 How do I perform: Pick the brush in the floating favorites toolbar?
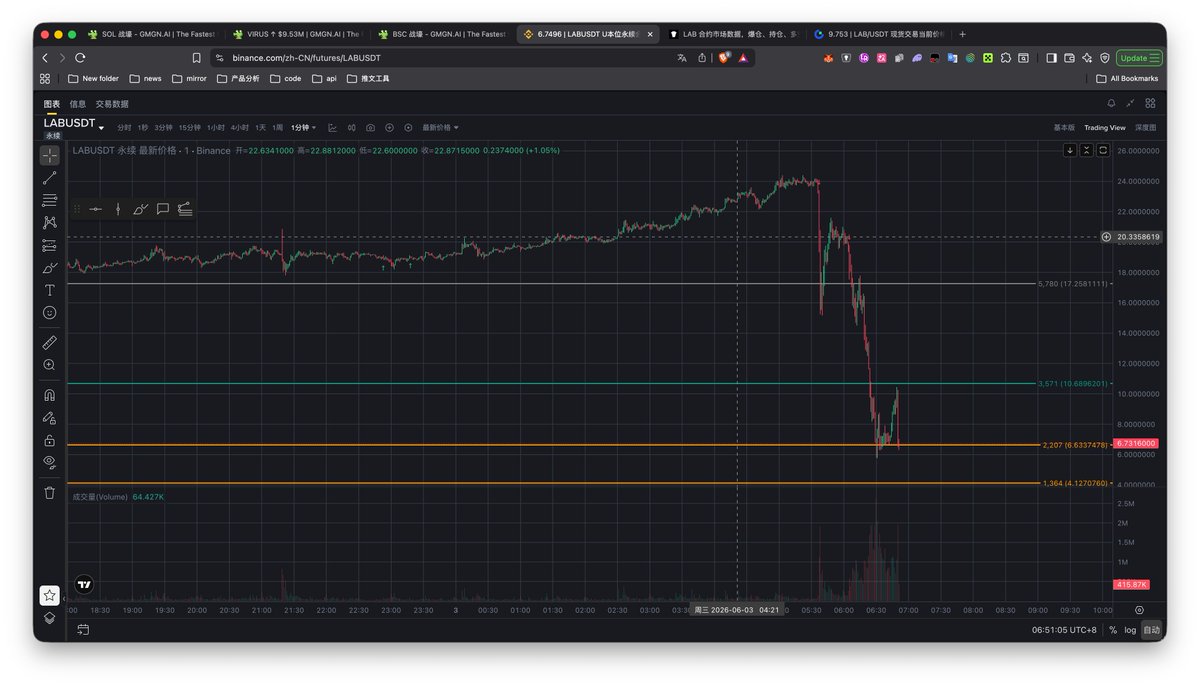click(140, 209)
